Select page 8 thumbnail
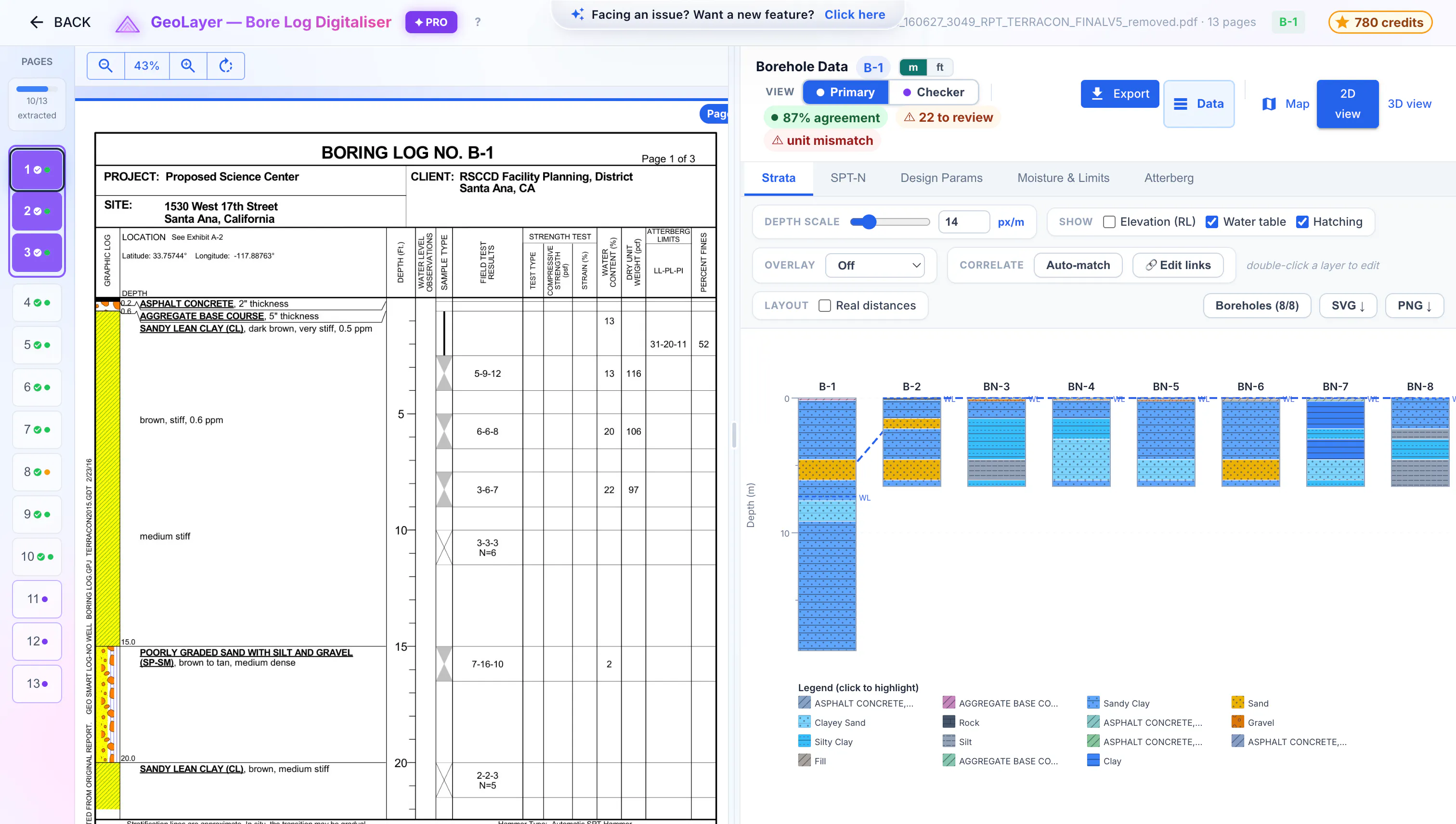Screen dimensions: 1456x824 pyautogui.click(x=37, y=471)
